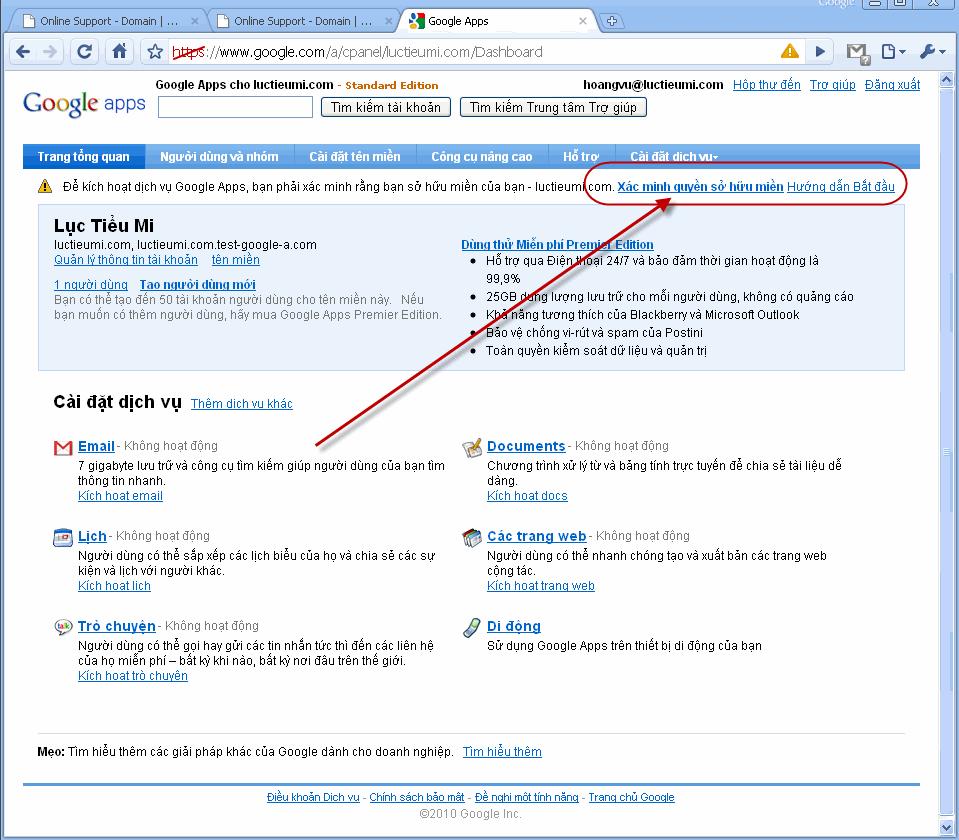Click the browser Forward arrow
The image size is (959, 840).
(50, 52)
